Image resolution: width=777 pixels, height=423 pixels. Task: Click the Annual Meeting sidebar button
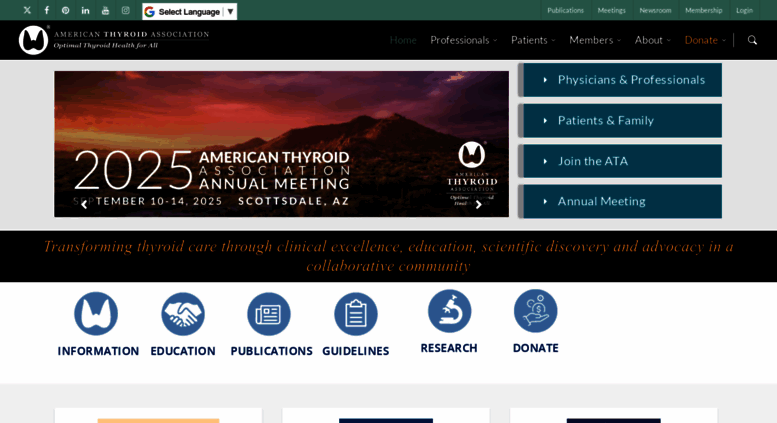coord(620,202)
